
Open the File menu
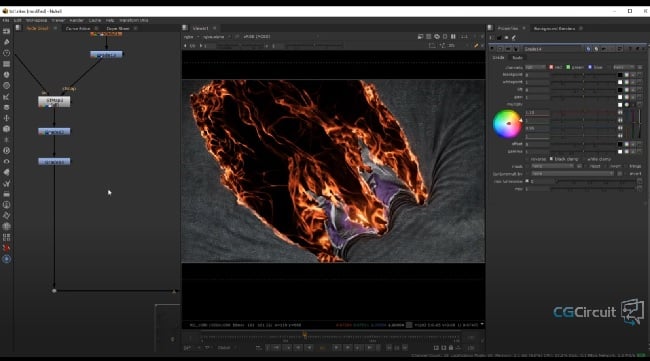click(6, 20)
